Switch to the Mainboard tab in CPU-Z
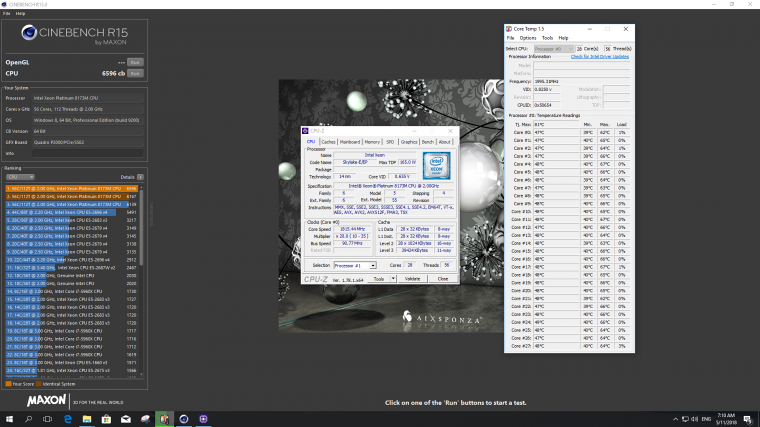 pos(349,142)
